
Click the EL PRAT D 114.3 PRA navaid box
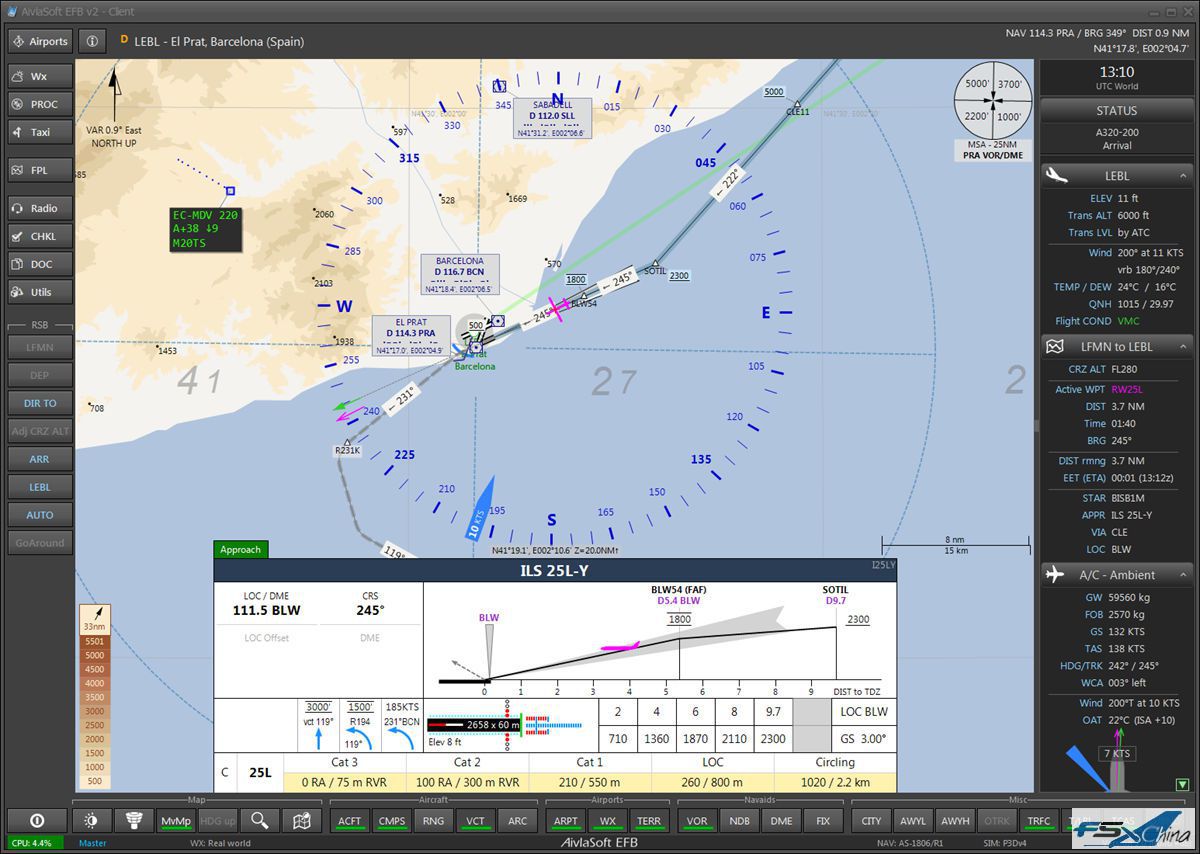411,336
